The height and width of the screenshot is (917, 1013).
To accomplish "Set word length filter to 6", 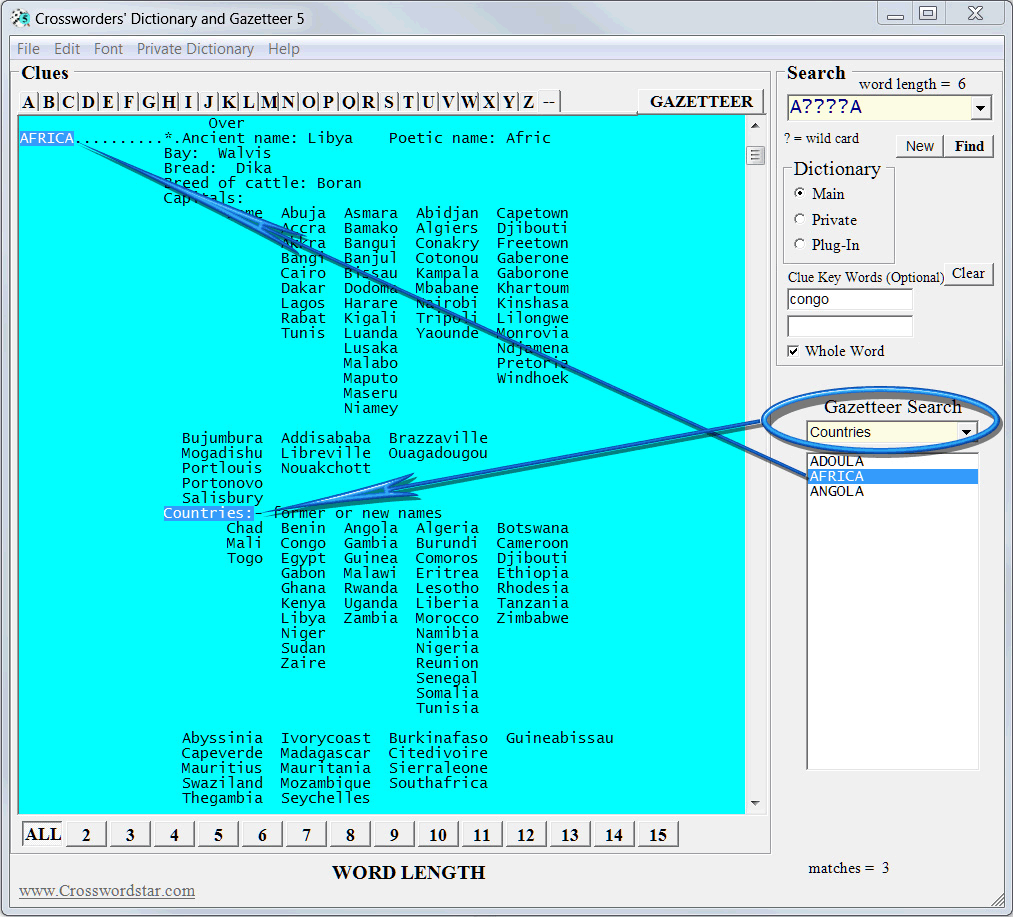I will (x=262, y=835).
